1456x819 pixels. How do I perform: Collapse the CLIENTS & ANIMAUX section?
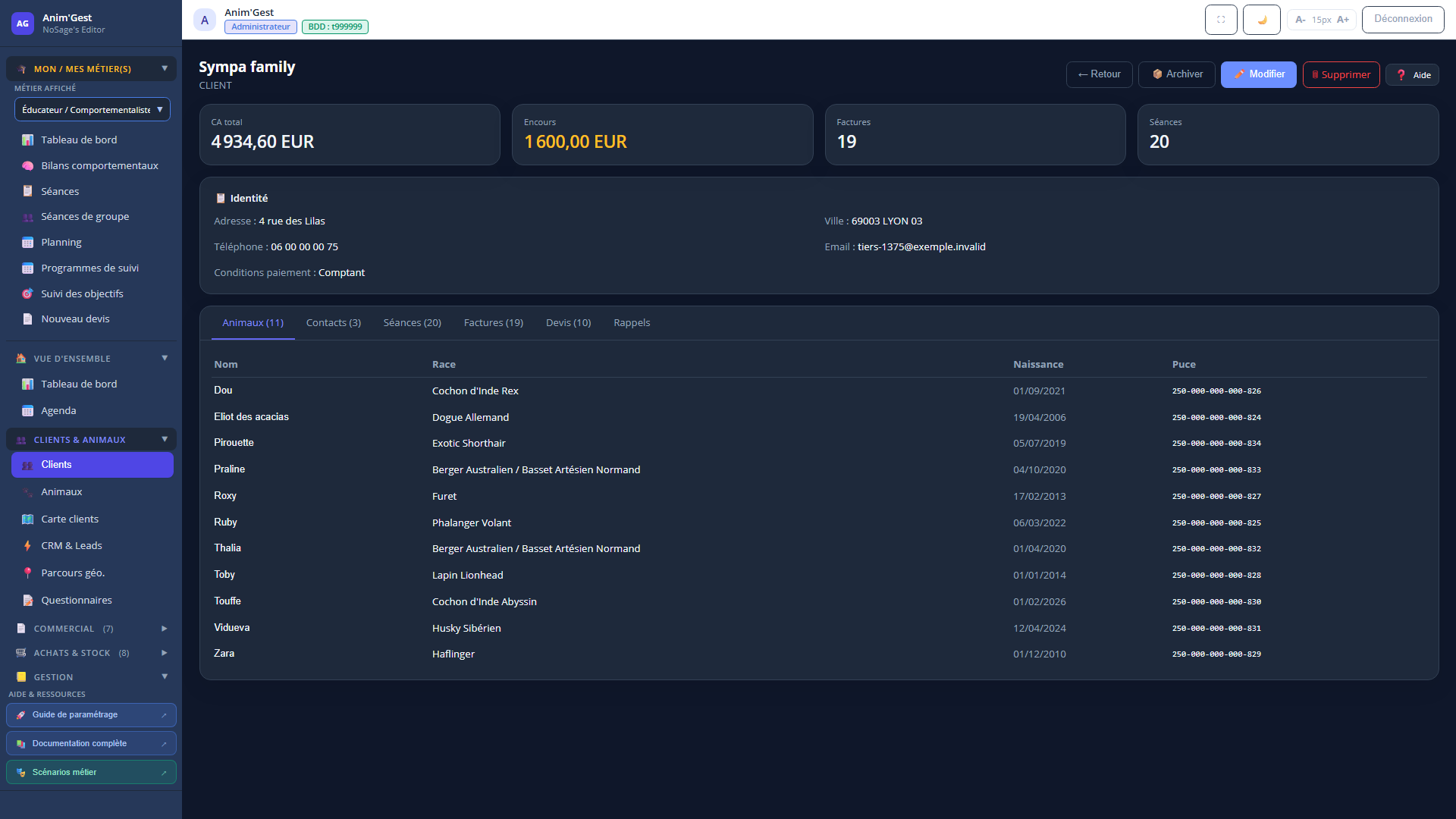tap(91, 440)
